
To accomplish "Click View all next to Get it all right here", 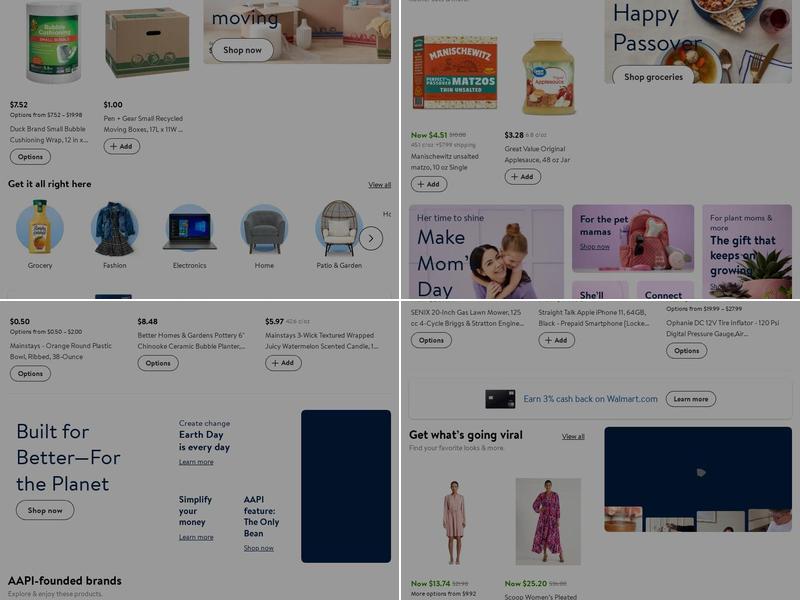I will [x=380, y=185].
